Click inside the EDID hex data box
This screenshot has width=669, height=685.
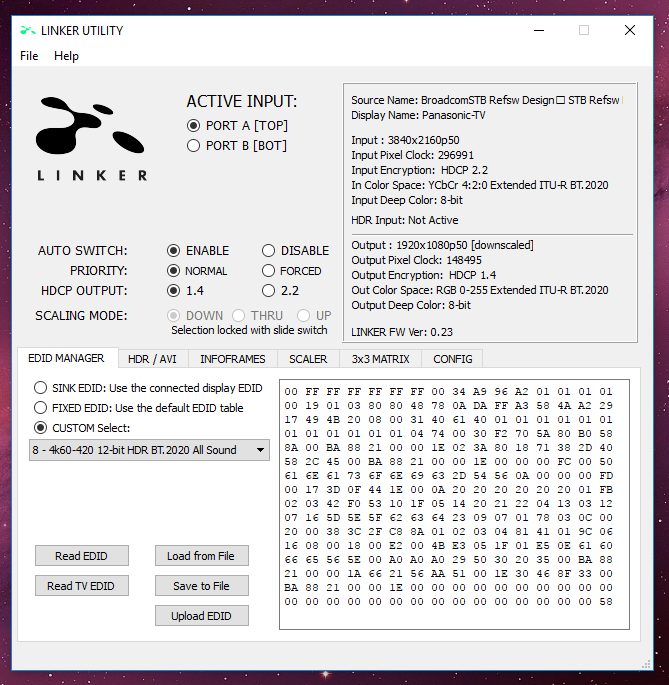pyautogui.click(x=454, y=504)
